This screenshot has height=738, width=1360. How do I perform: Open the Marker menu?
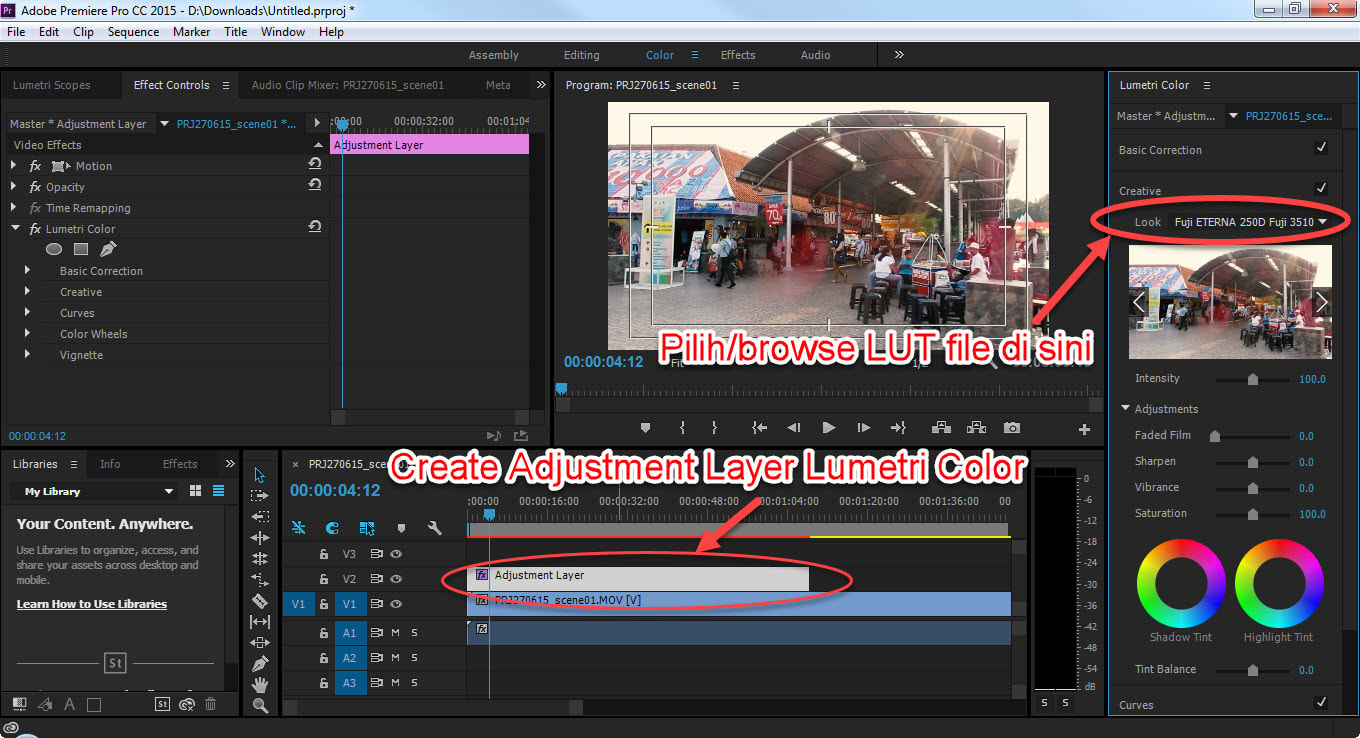click(x=191, y=32)
